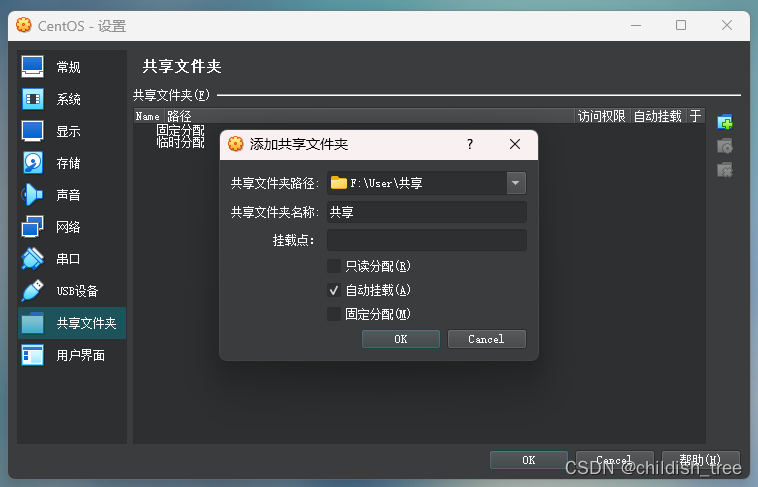Enable the 固定分配(M) checkbox
The image size is (758, 487).
pos(334,314)
